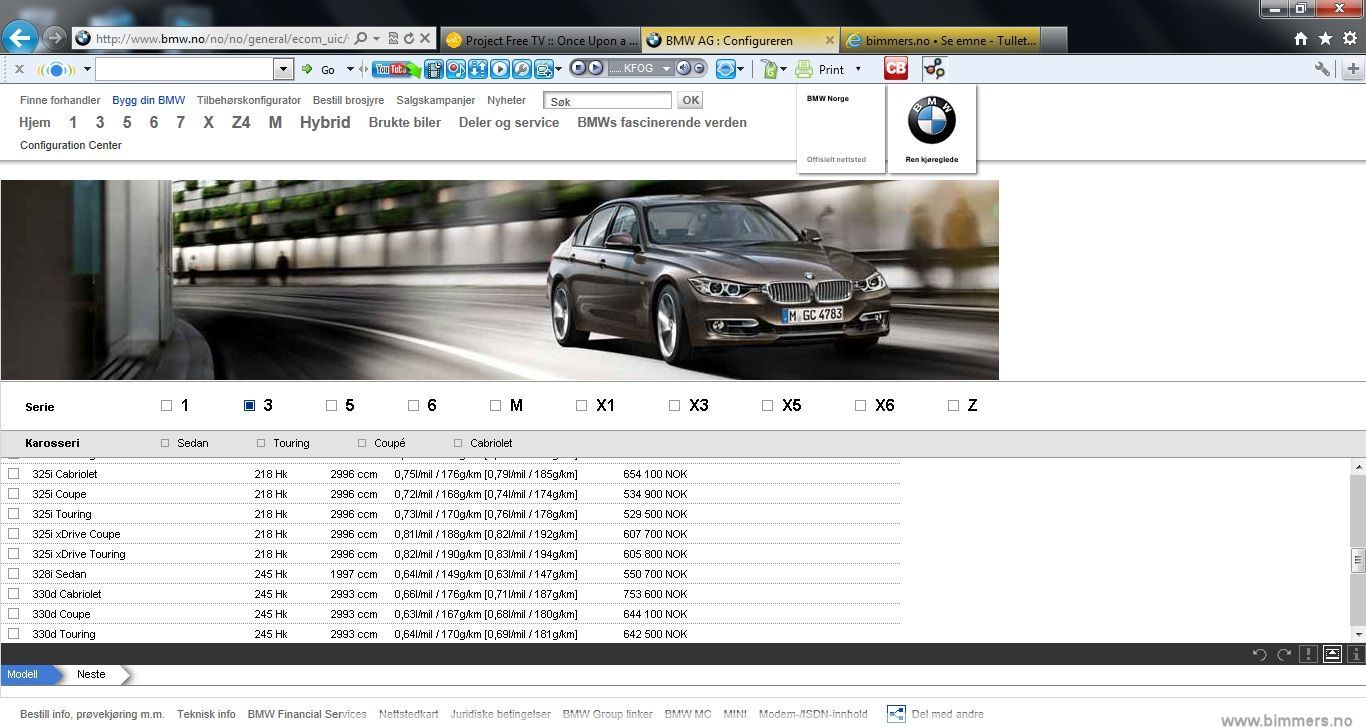Click the Tilbehørskonfigurator link
This screenshot has height=728, width=1366.
coord(249,100)
